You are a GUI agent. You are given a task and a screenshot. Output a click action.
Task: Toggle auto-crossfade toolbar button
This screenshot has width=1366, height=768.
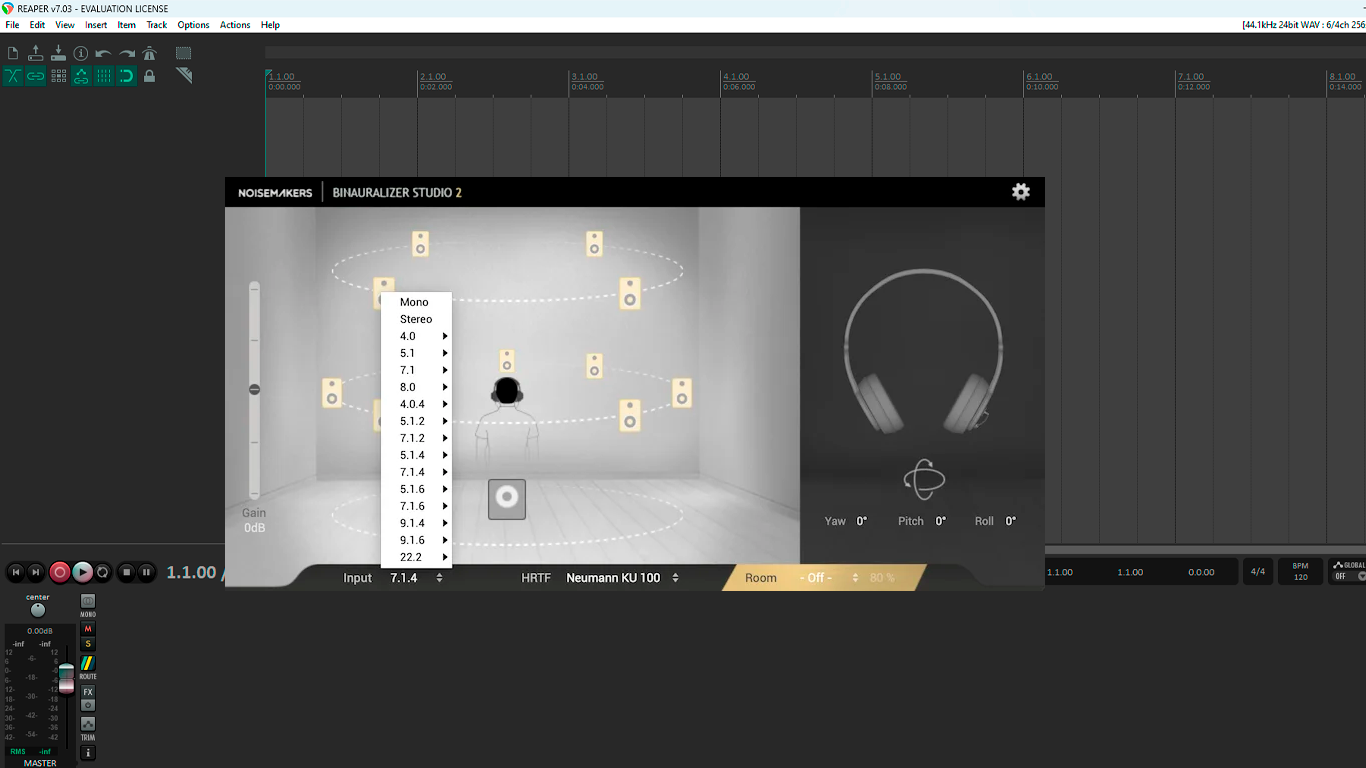coord(13,75)
